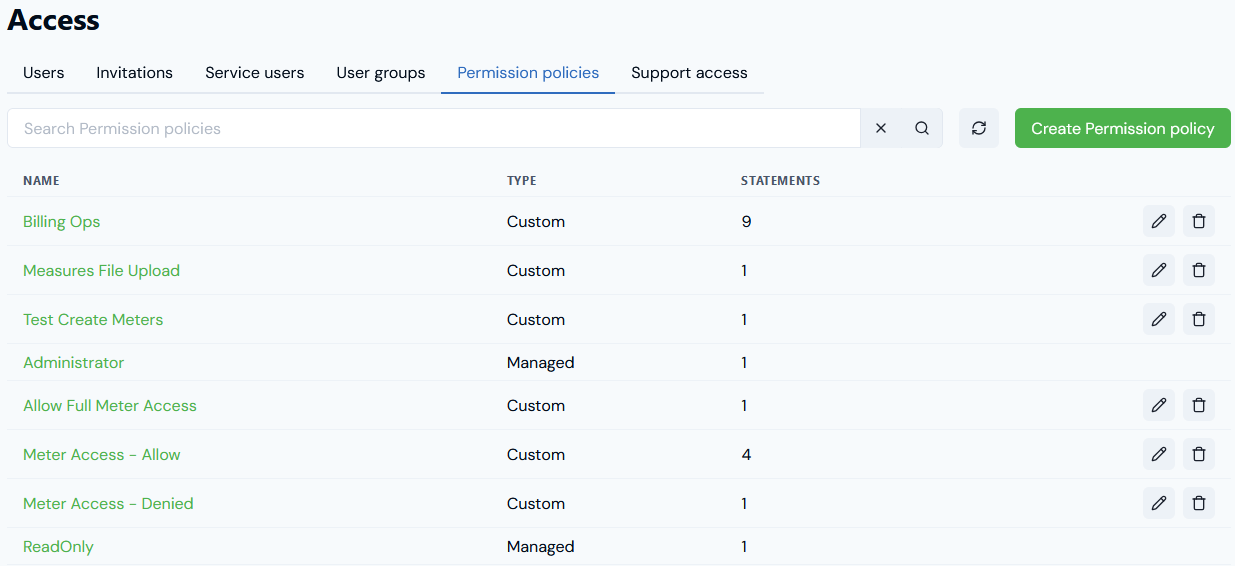The height and width of the screenshot is (566, 1235).
Task: Open the Service users tab
Action: pos(255,73)
